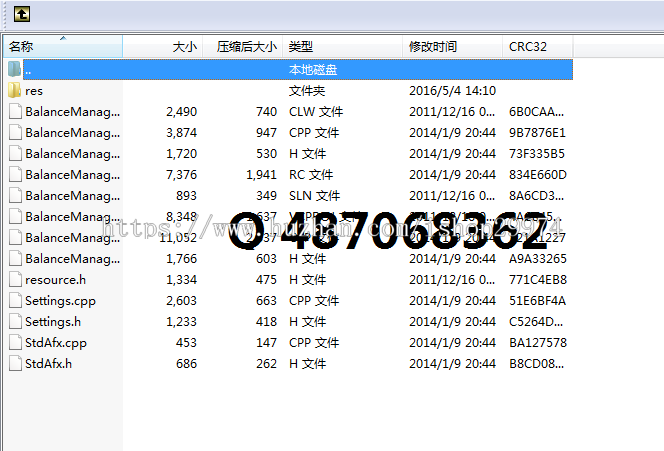Select the file icon of the 1,720 byte H row

tap(15, 154)
